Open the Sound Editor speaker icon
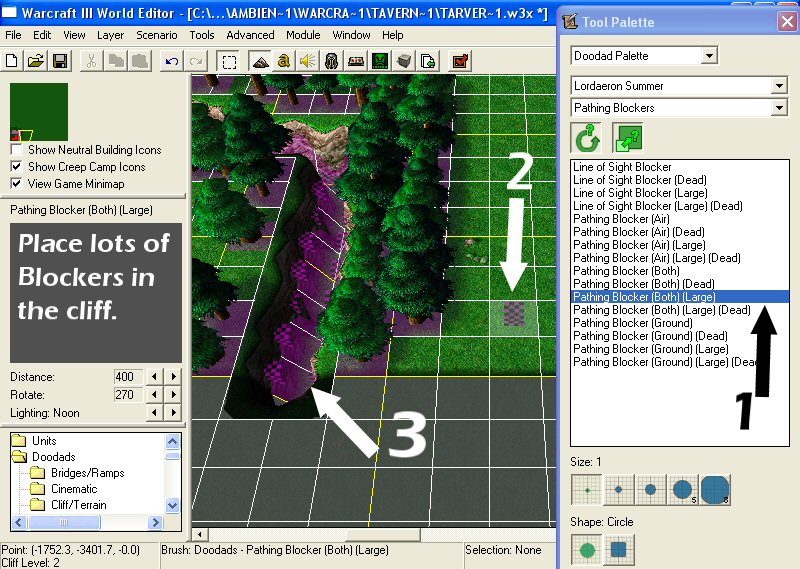Screen dimensions: 800x569 tap(308, 61)
